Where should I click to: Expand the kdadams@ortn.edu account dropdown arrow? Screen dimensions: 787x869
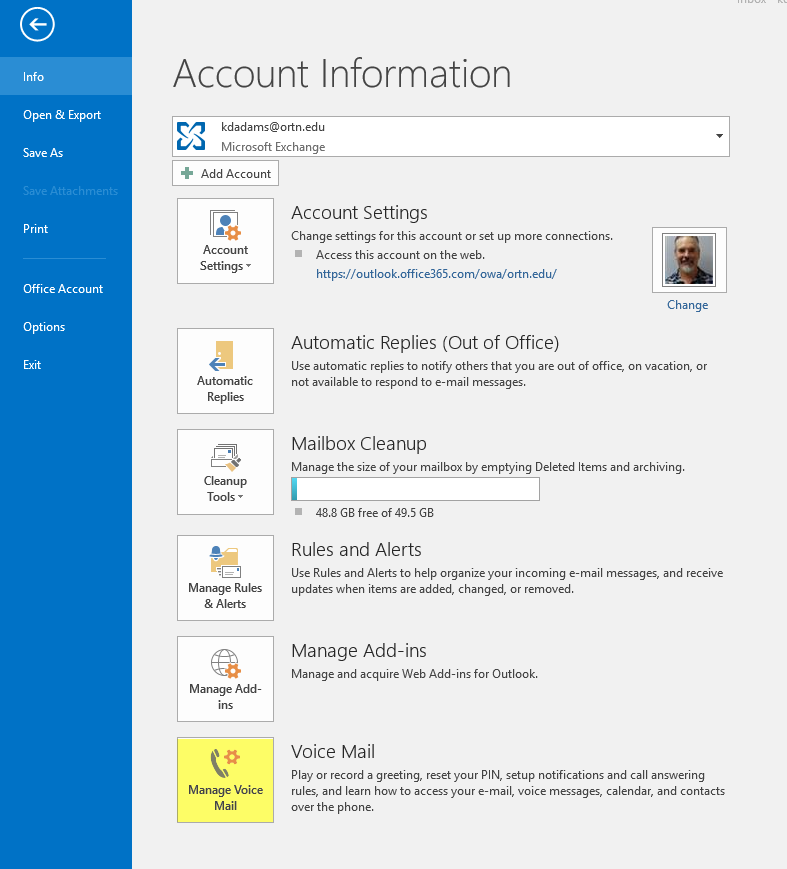click(719, 136)
